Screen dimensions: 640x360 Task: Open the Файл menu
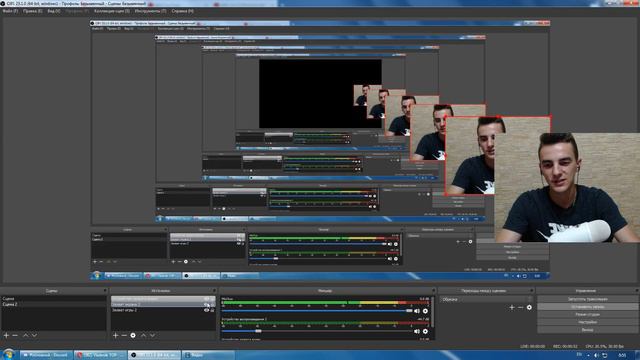click(10, 11)
